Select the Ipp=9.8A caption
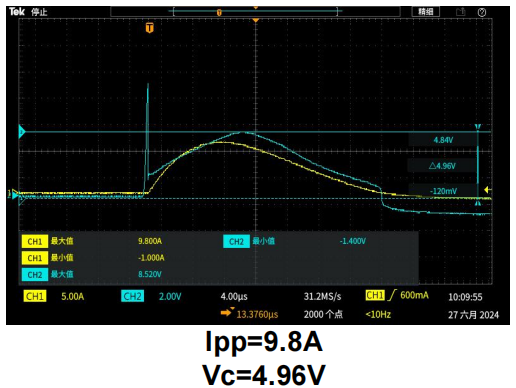The image size is (516, 388). [x=264, y=342]
